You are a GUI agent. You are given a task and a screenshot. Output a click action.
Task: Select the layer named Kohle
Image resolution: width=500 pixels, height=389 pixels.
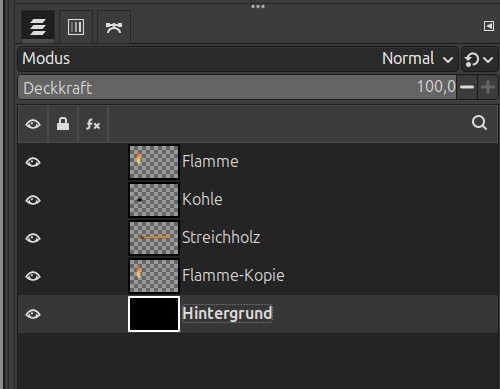202,200
